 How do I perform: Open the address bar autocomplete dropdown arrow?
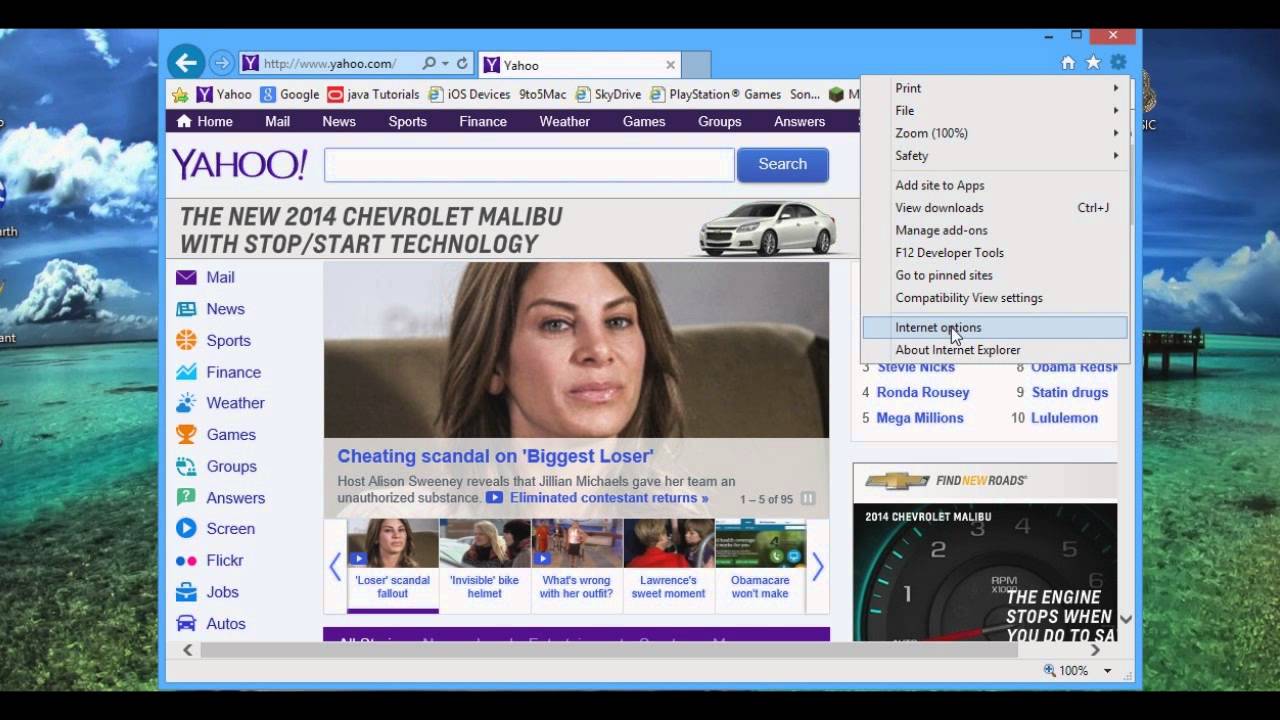coord(445,63)
